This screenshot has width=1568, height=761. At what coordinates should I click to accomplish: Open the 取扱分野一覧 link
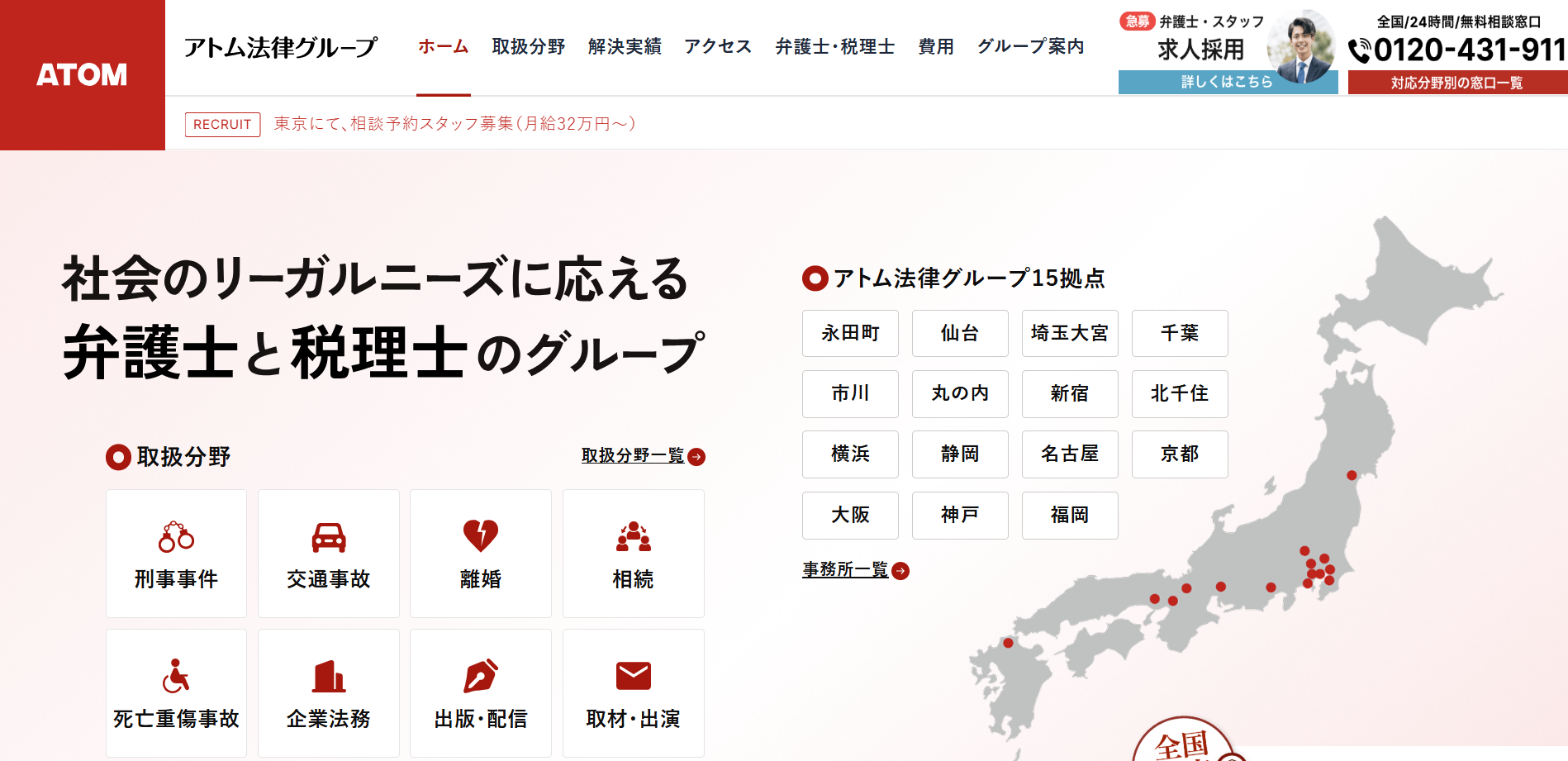coord(633,456)
